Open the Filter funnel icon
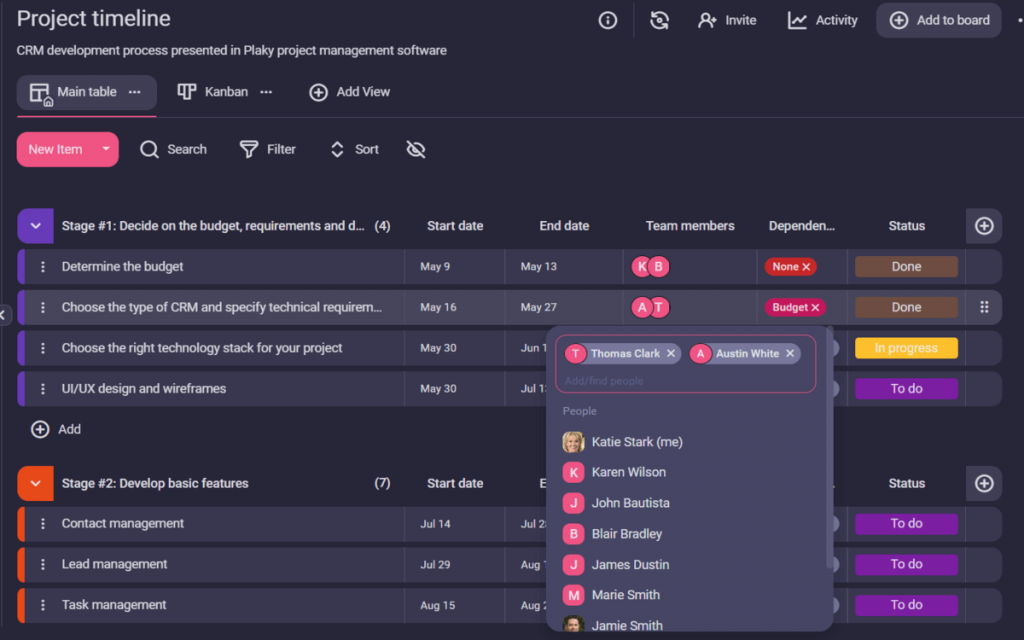The image size is (1024, 640). pos(249,149)
